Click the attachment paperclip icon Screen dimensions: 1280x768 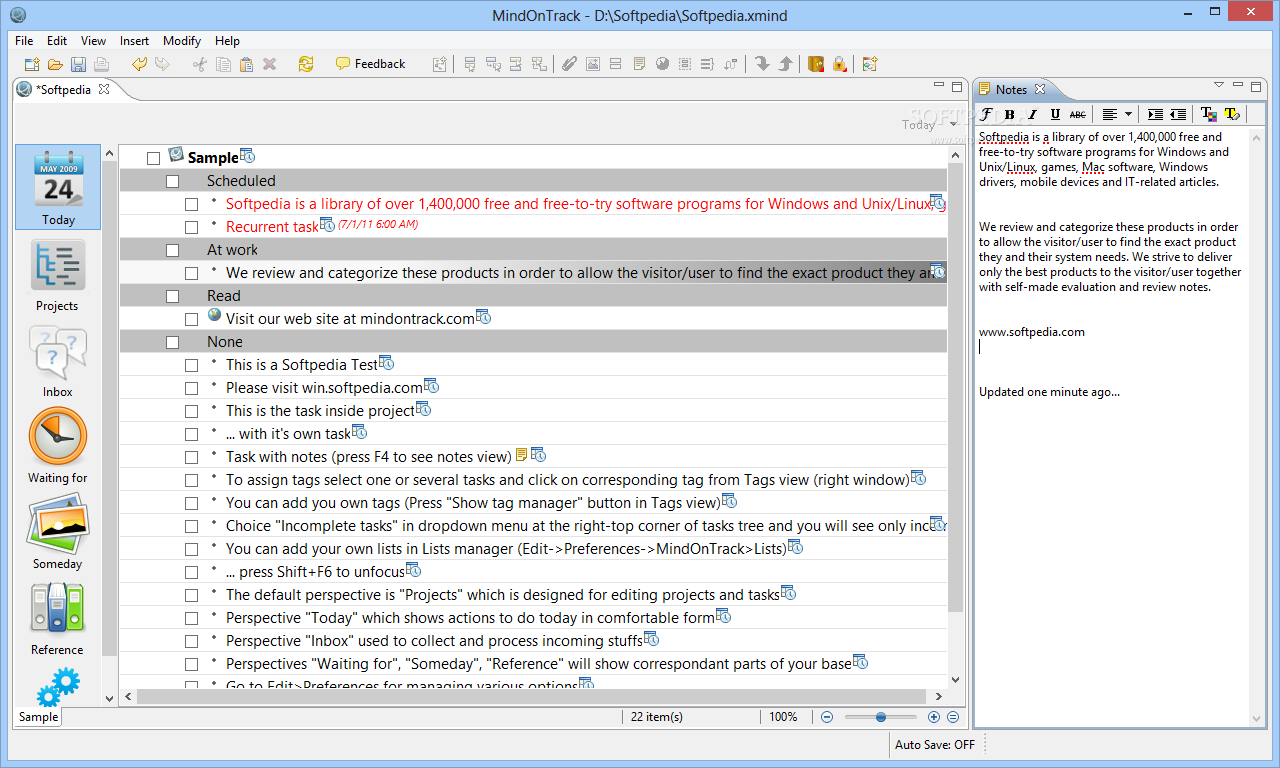569,64
